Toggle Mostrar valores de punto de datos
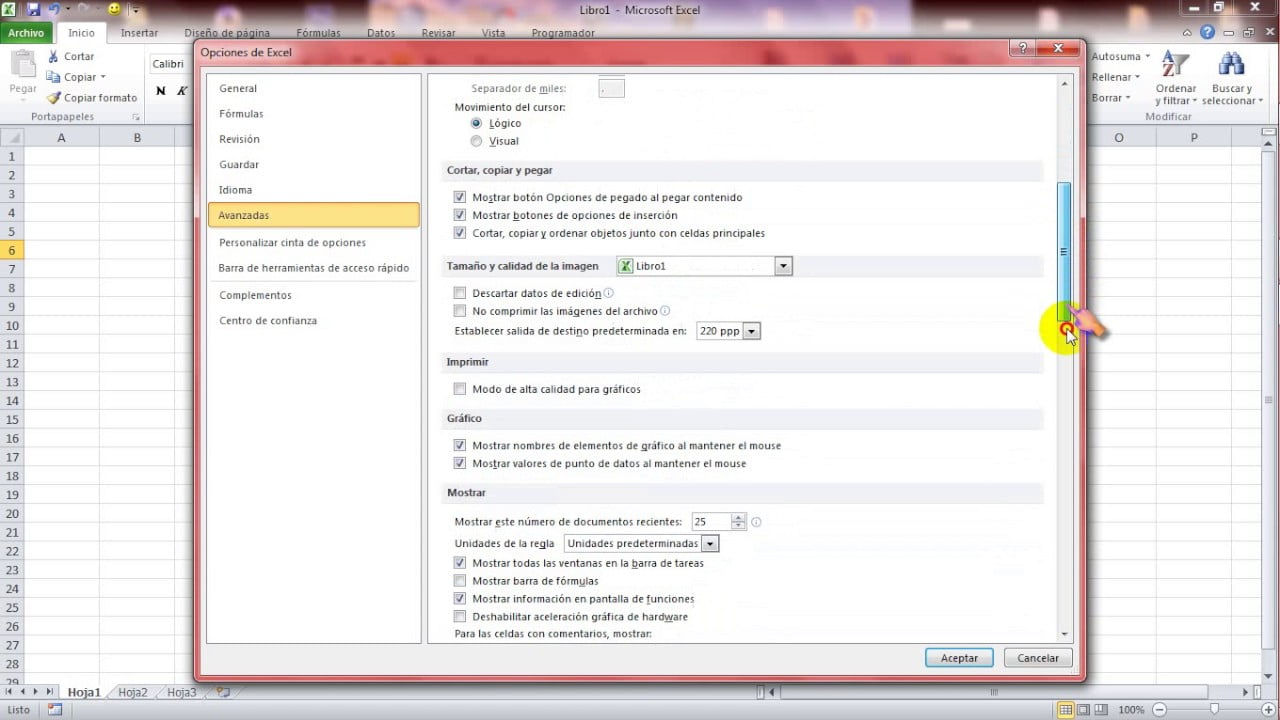Screen dimensions: 1280x720 460,463
